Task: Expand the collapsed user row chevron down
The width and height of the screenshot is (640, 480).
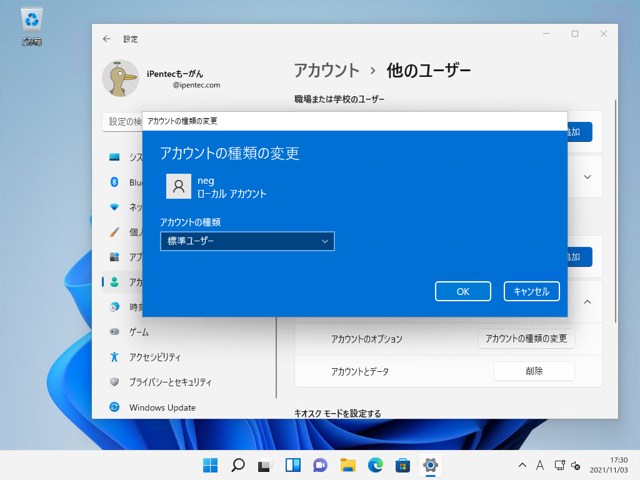Action: pyautogui.click(x=587, y=177)
